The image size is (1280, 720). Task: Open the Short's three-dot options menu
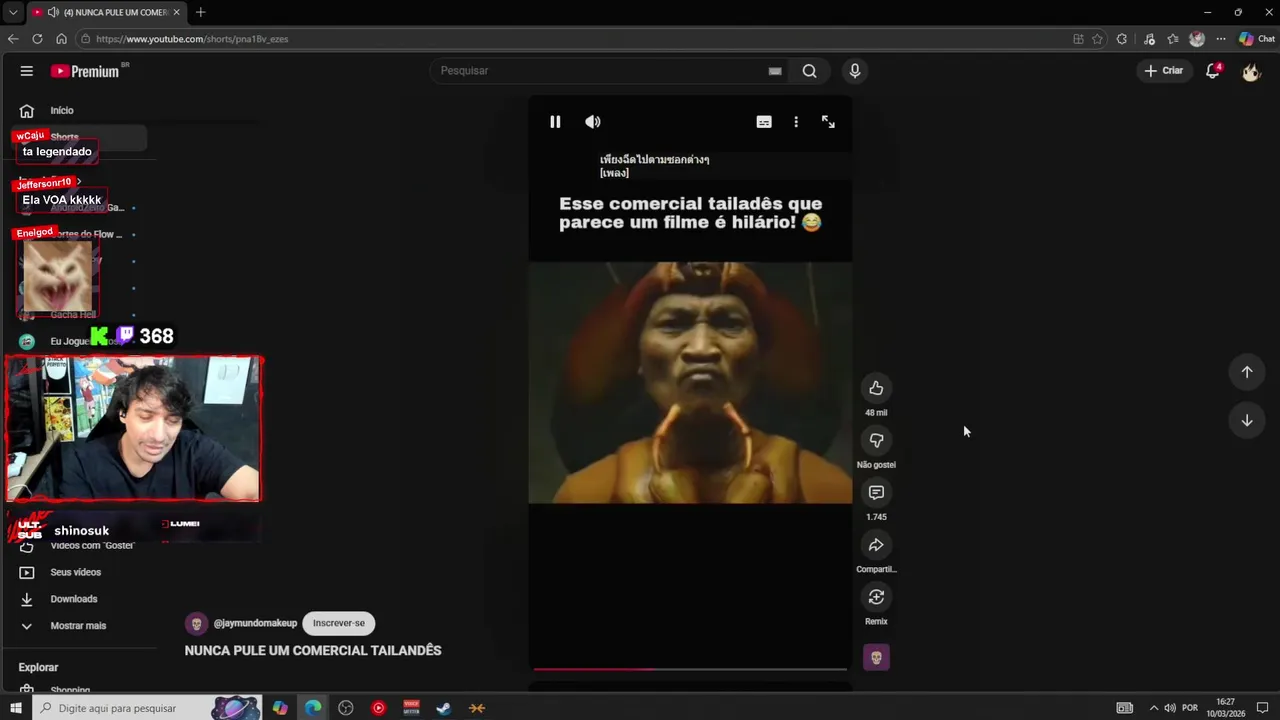[796, 122]
